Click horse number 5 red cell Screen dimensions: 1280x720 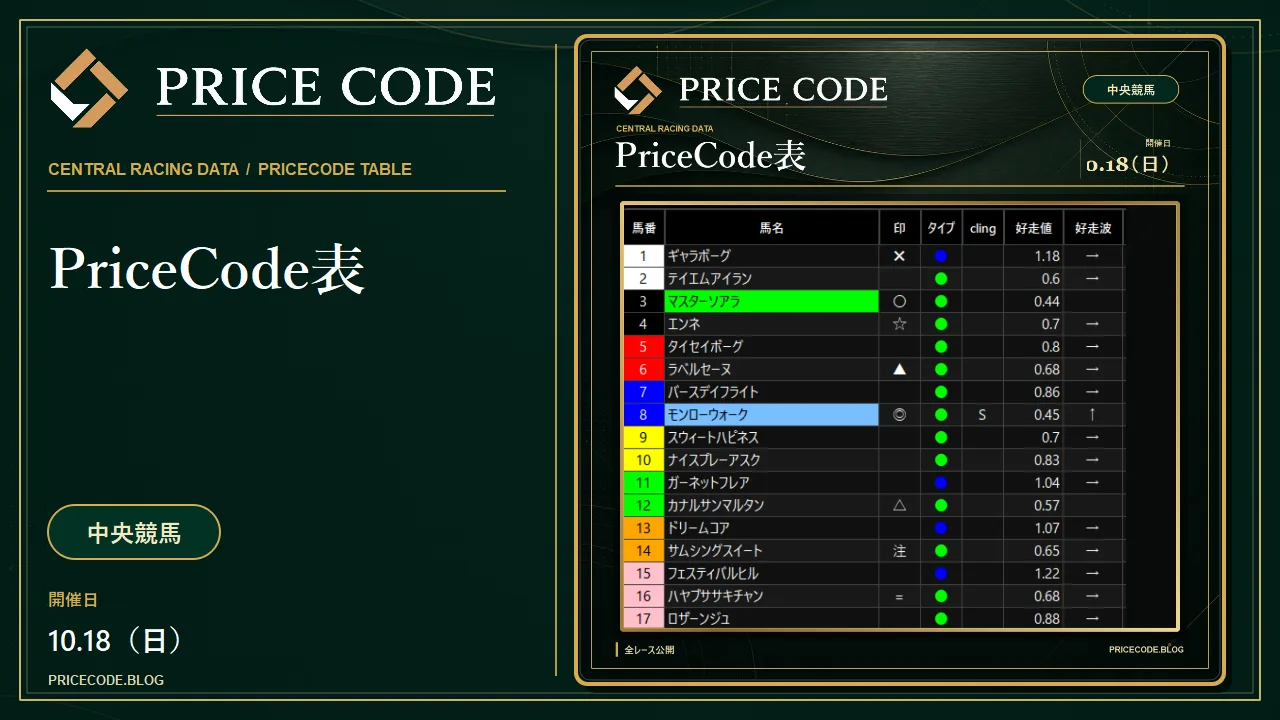[x=644, y=347]
